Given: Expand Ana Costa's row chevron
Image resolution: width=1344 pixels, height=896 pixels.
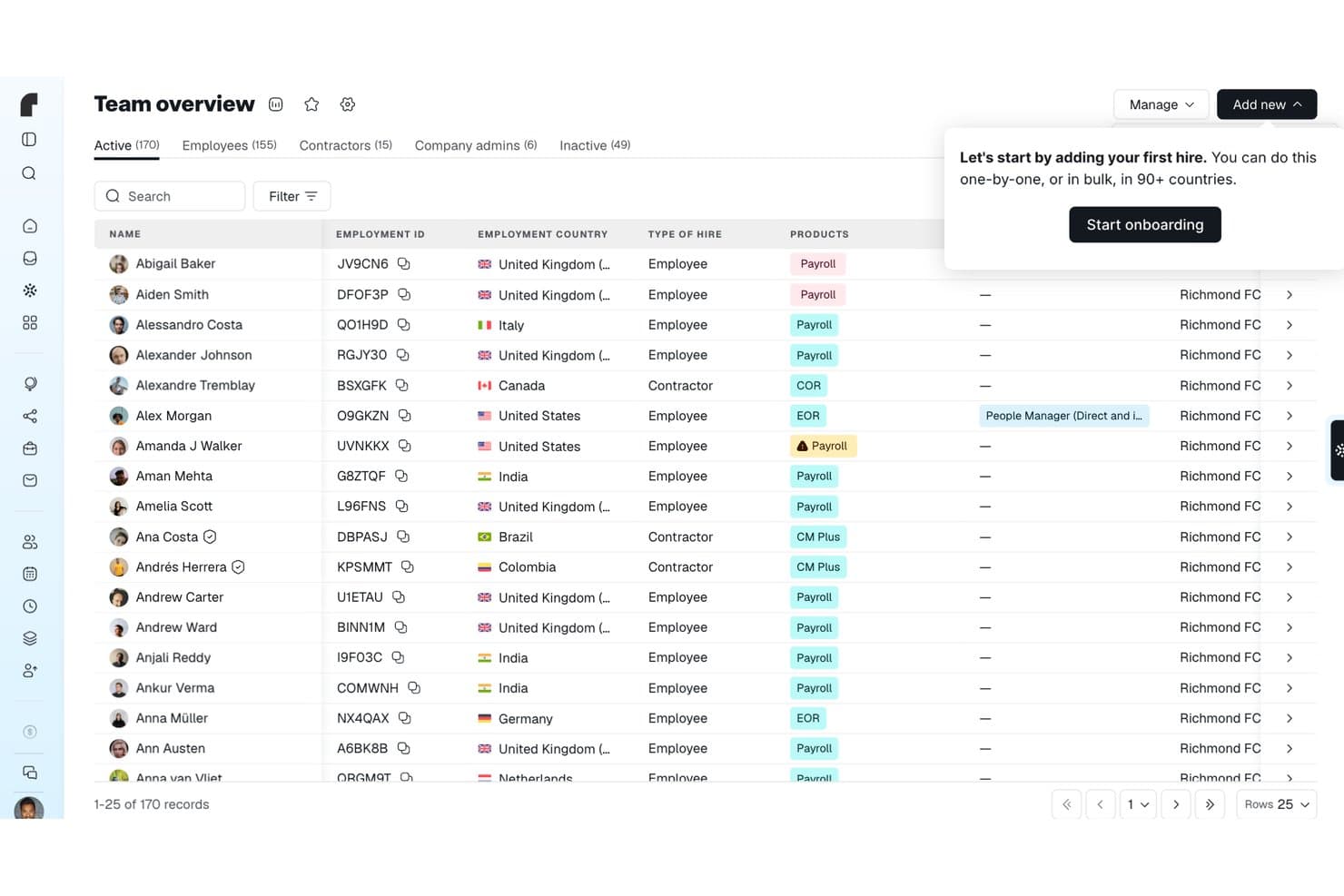Looking at the screenshot, I should click(x=1290, y=537).
